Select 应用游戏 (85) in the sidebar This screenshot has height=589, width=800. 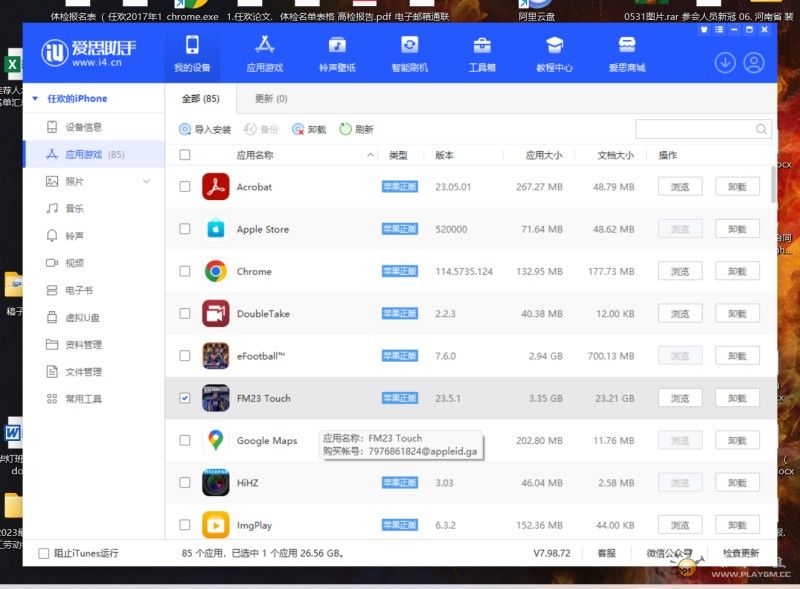pos(94,154)
